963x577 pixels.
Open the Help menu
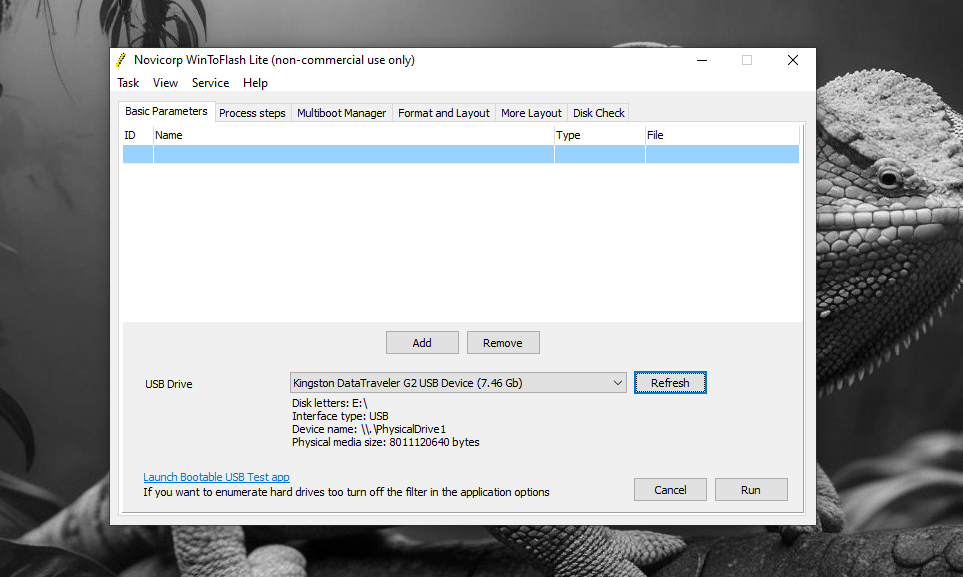coord(255,83)
